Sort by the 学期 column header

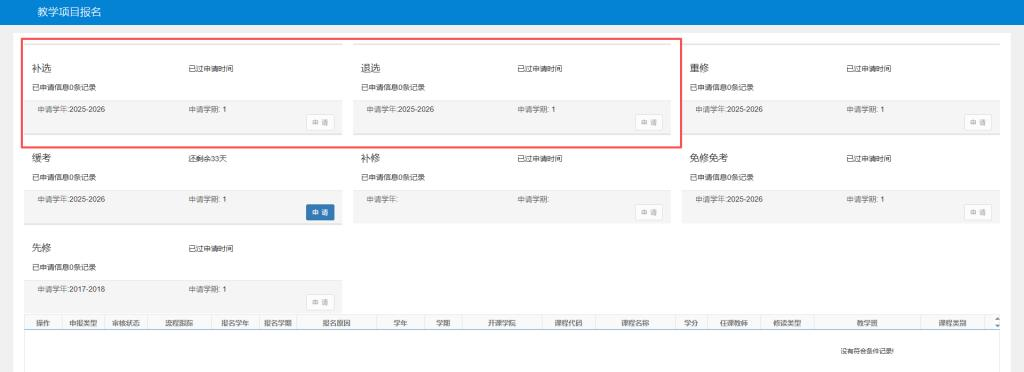(443, 322)
